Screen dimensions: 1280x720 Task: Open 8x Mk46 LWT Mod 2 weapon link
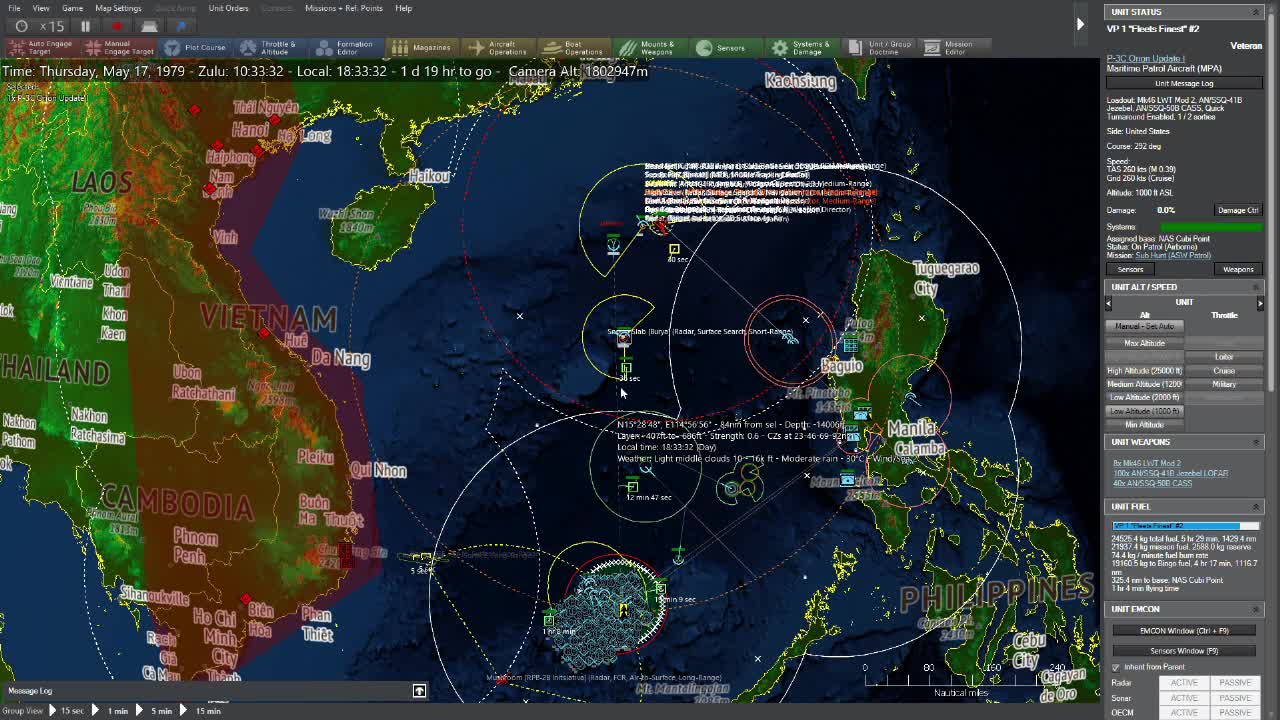[1147, 464]
